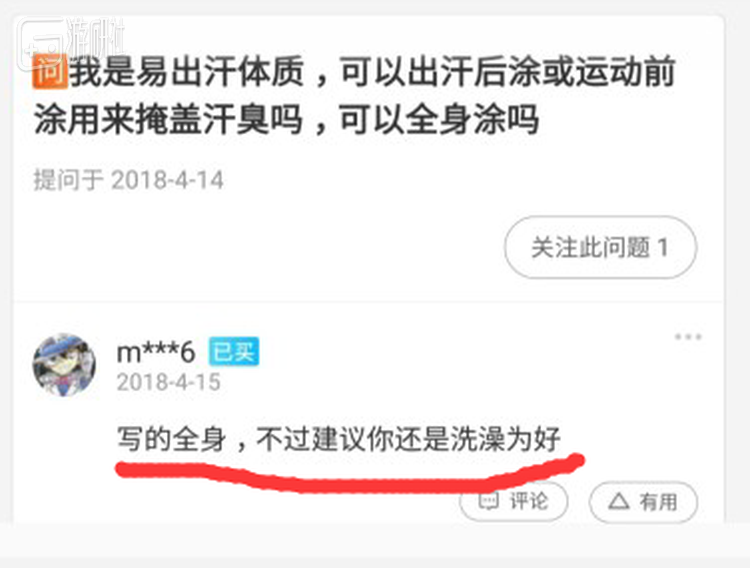Viewport: 750px width, 568px height.
Task: Click the blue 已买 purchased badge
Action: click(x=234, y=352)
